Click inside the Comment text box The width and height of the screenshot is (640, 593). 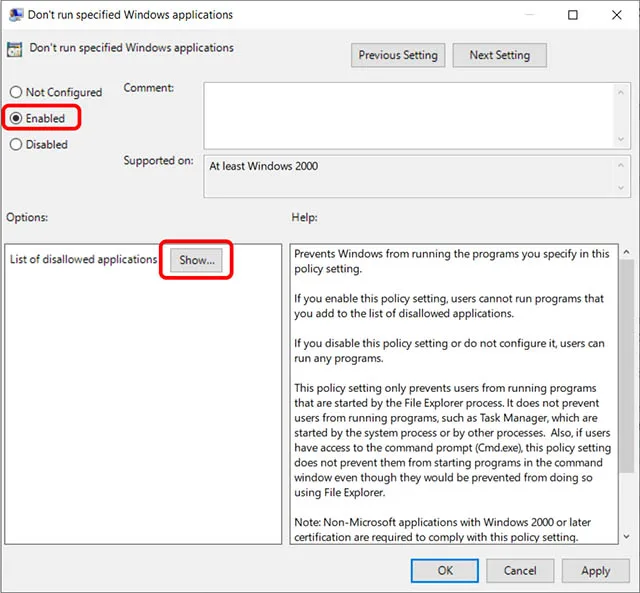408,115
